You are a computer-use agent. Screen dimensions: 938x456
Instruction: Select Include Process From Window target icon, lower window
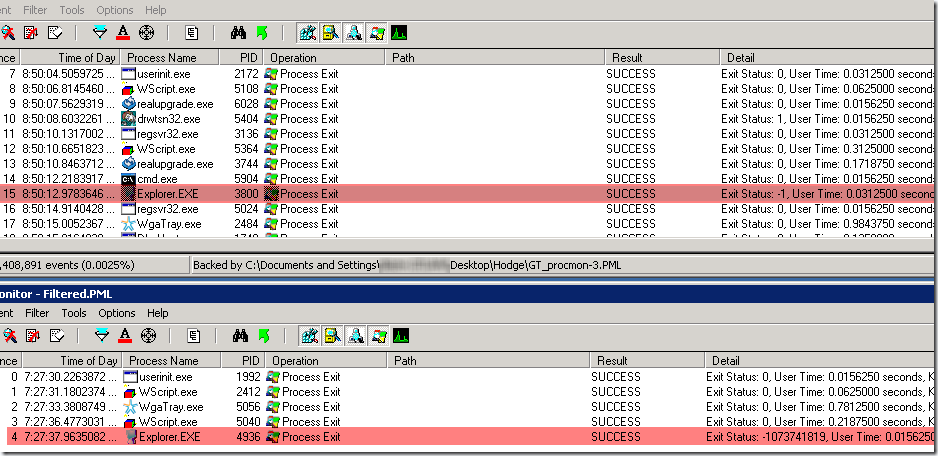pos(148,336)
